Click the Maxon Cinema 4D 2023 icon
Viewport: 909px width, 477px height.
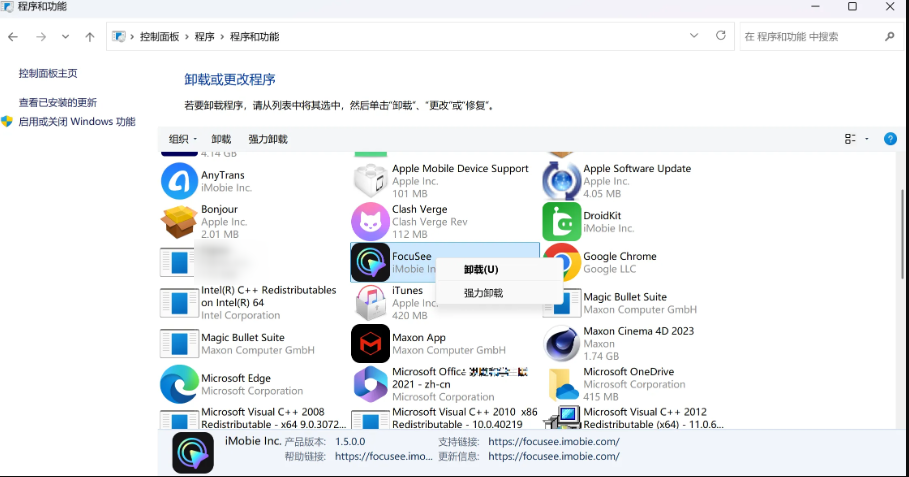click(x=562, y=344)
